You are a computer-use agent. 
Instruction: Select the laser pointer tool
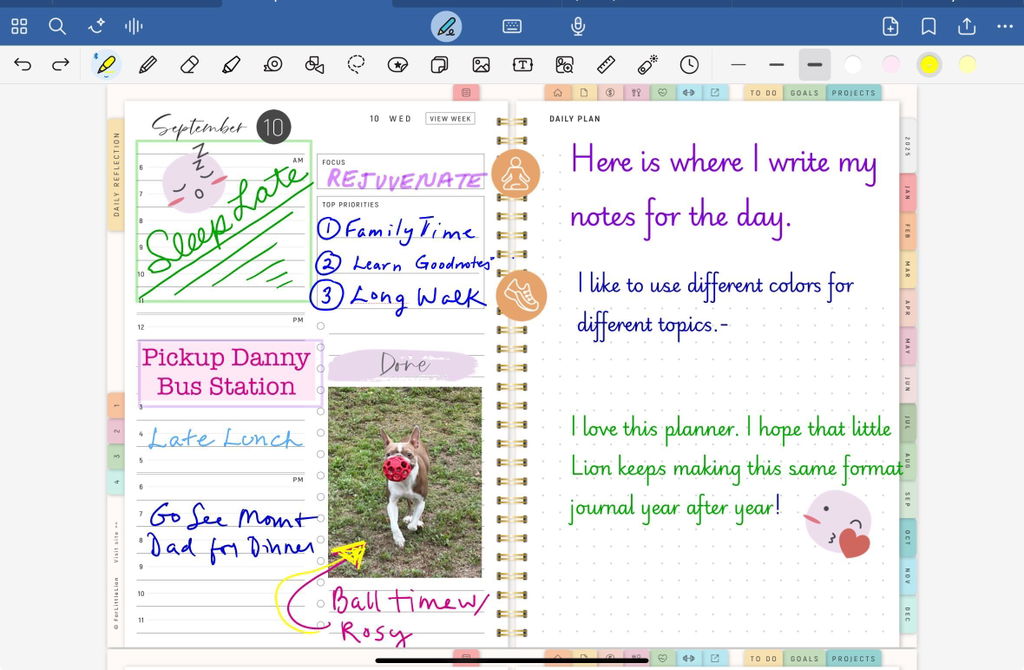(x=648, y=65)
